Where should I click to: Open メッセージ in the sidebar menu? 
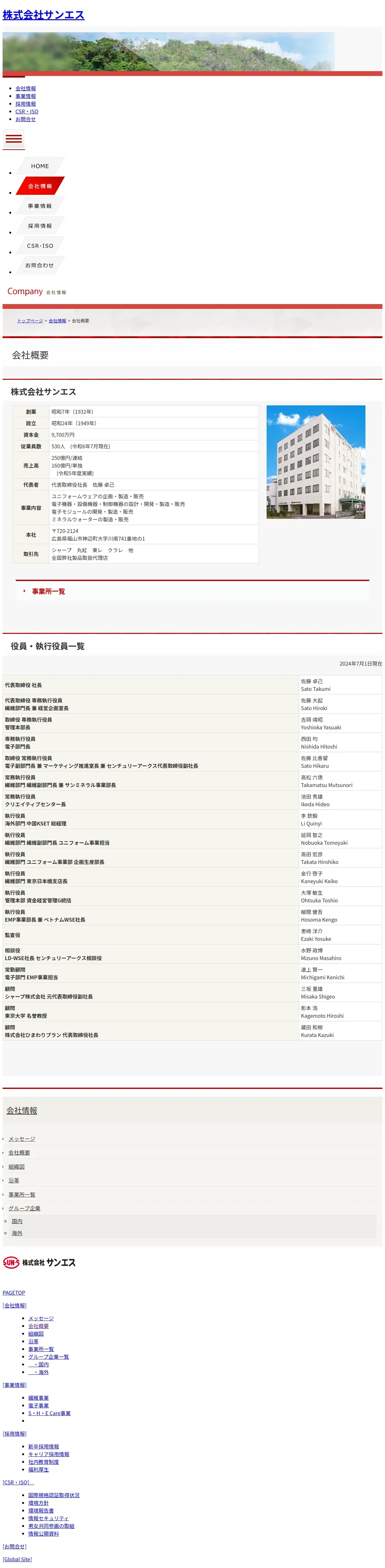[22, 1139]
